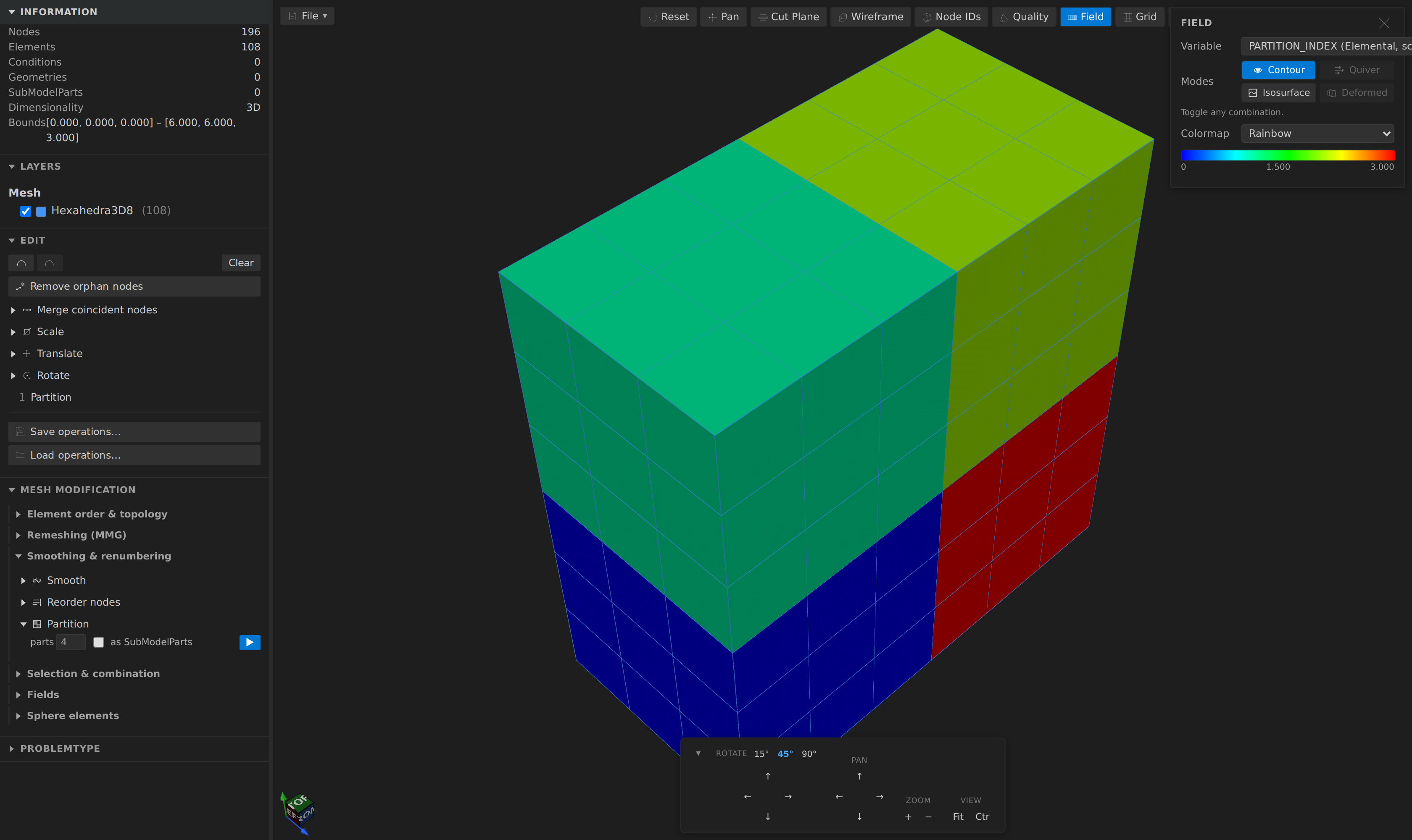This screenshot has width=1412, height=840.
Task: Activate the Pan tool in toolbar
Action: pos(723,16)
